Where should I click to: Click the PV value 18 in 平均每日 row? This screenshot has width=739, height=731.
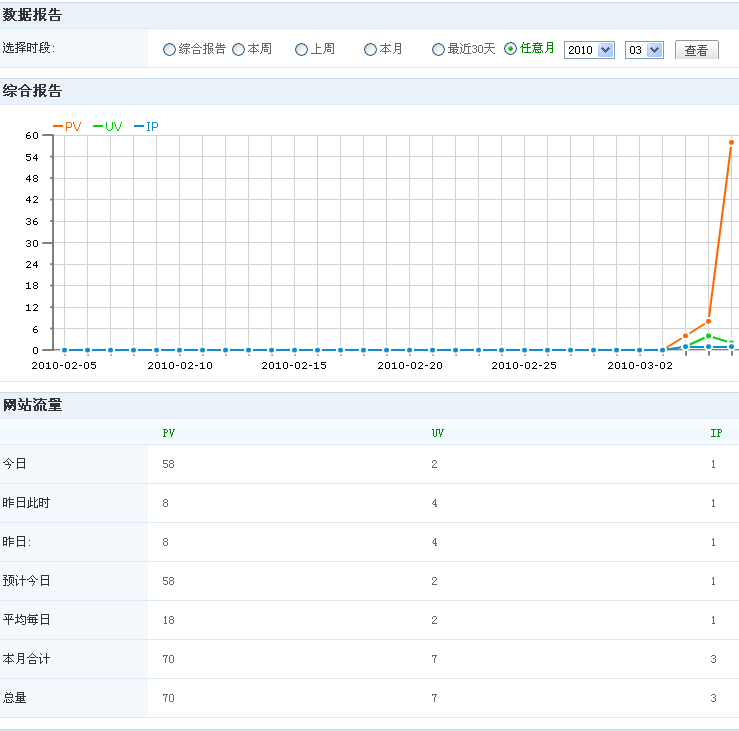[x=168, y=620]
